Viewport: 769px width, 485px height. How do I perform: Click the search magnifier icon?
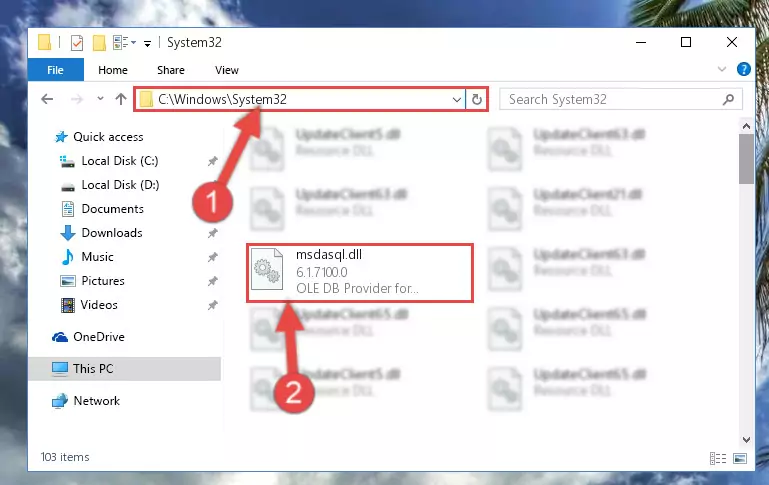728,100
